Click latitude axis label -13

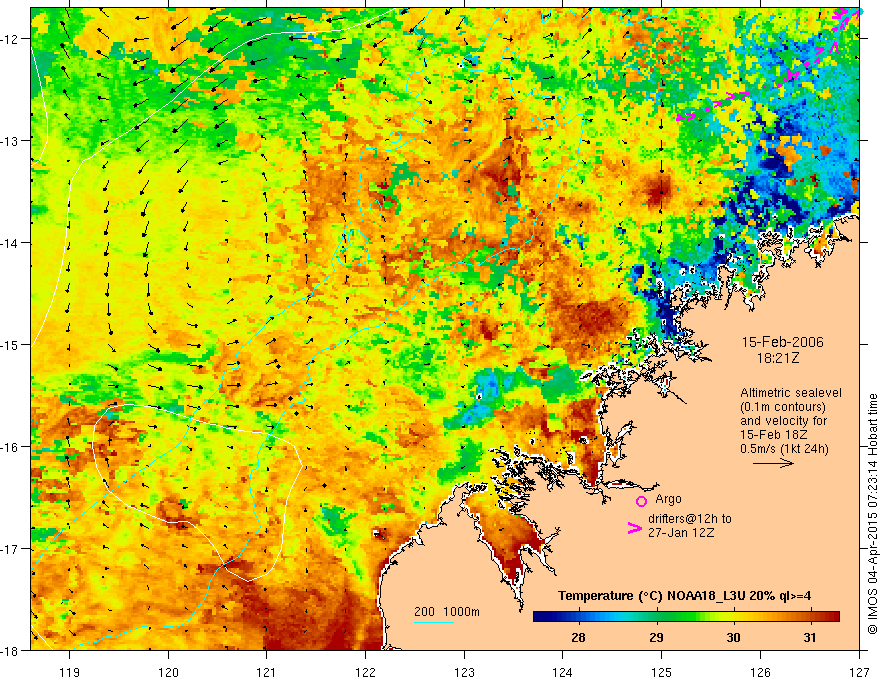[x=11, y=140]
